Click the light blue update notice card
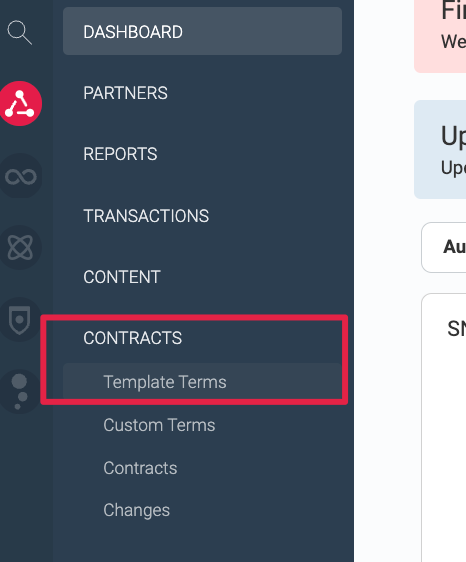Screen dimensions: 466x562 click(440, 149)
